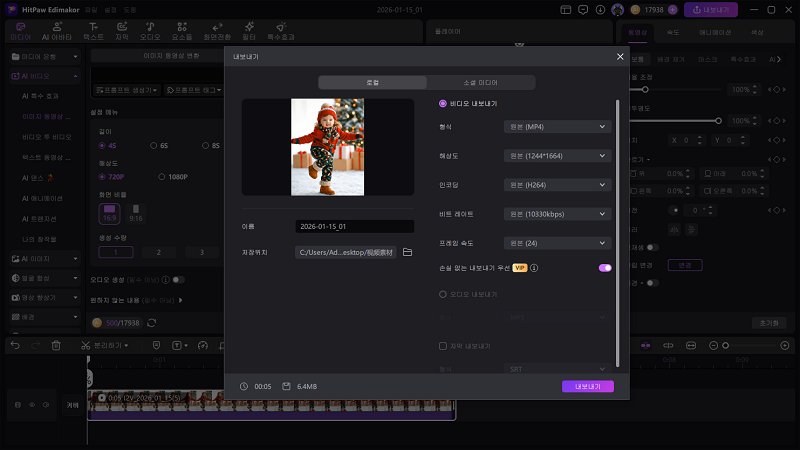Select the 비디오 내보내기 radio button
The width and height of the screenshot is (800, 450).
click(x=443, y=103)
